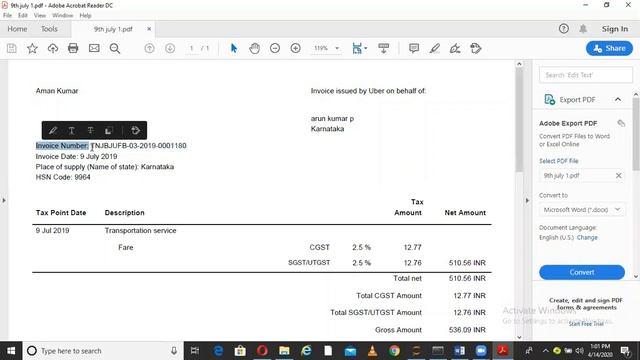Open the zoom level dropdown
The height and width of the screenshot is (360, 640).
click(x=337, y=48)
